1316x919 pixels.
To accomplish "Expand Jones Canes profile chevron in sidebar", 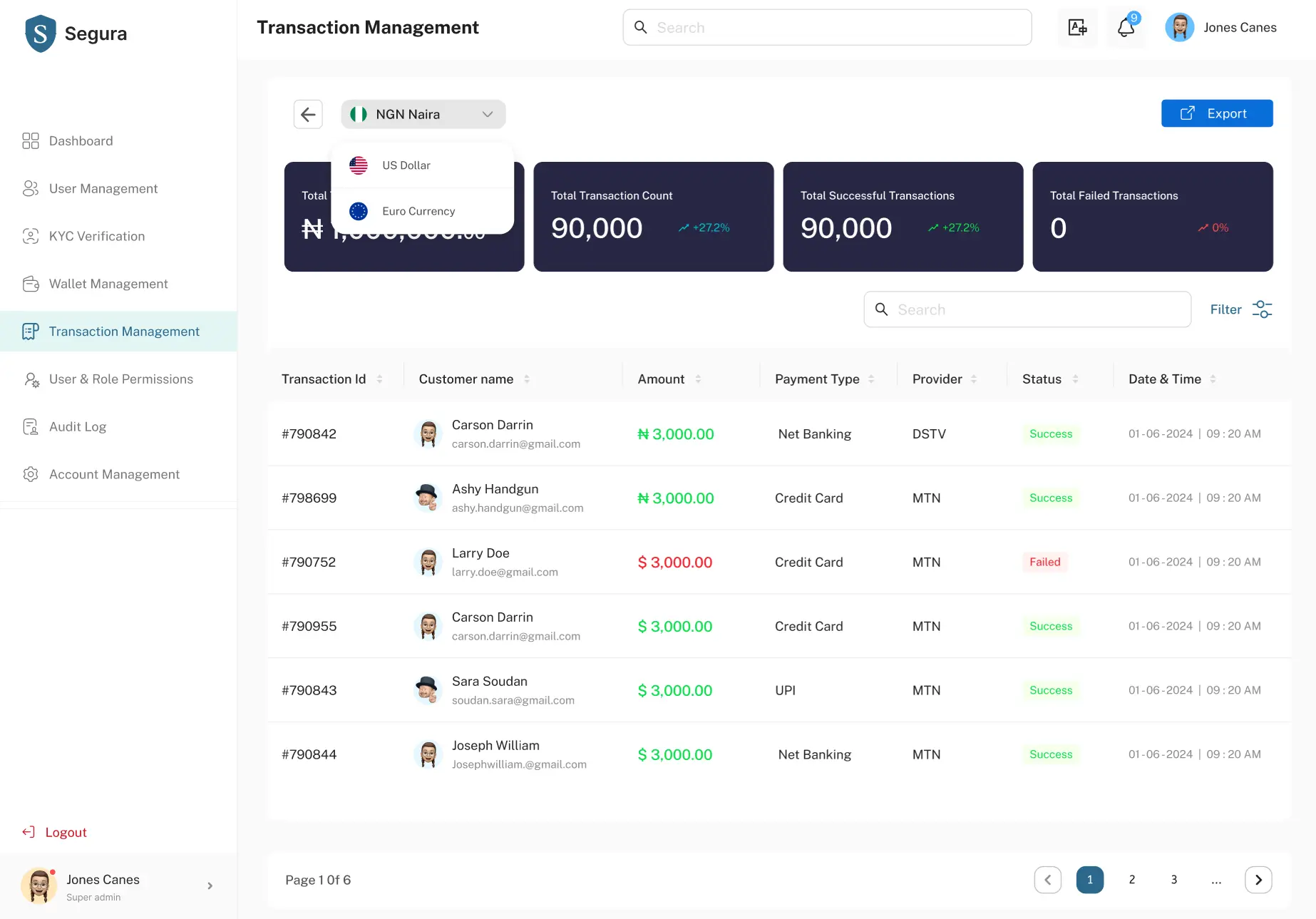I will coord(210,886).
